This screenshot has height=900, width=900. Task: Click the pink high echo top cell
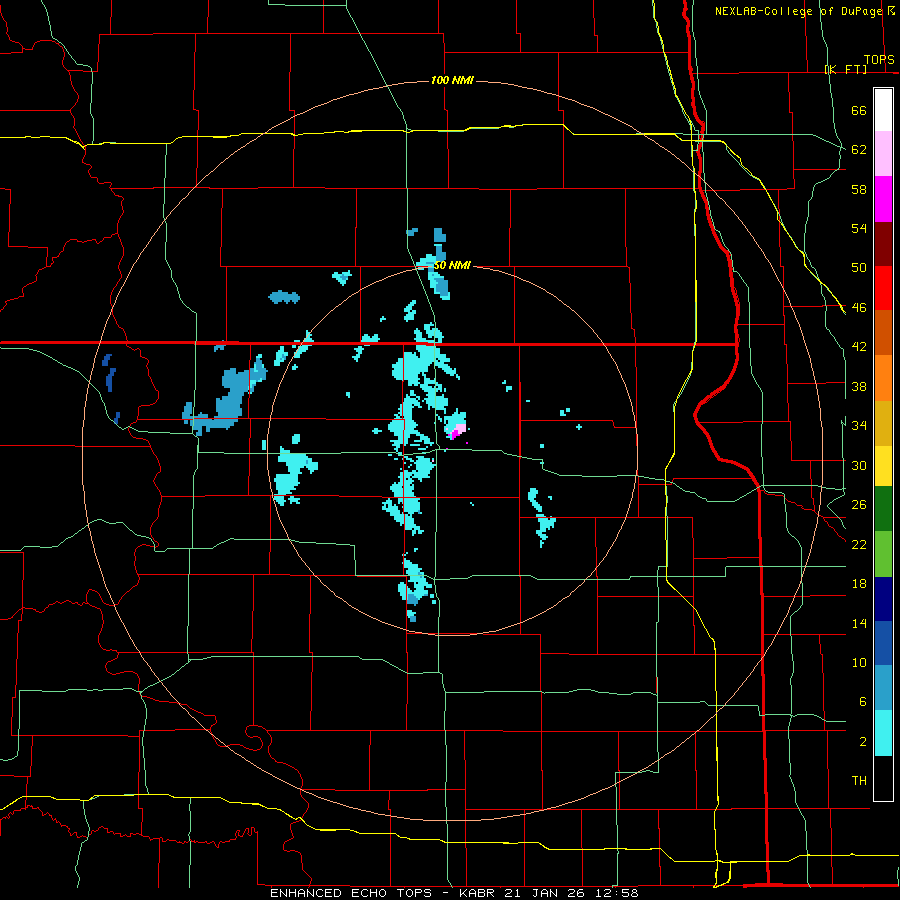point(459,431)
